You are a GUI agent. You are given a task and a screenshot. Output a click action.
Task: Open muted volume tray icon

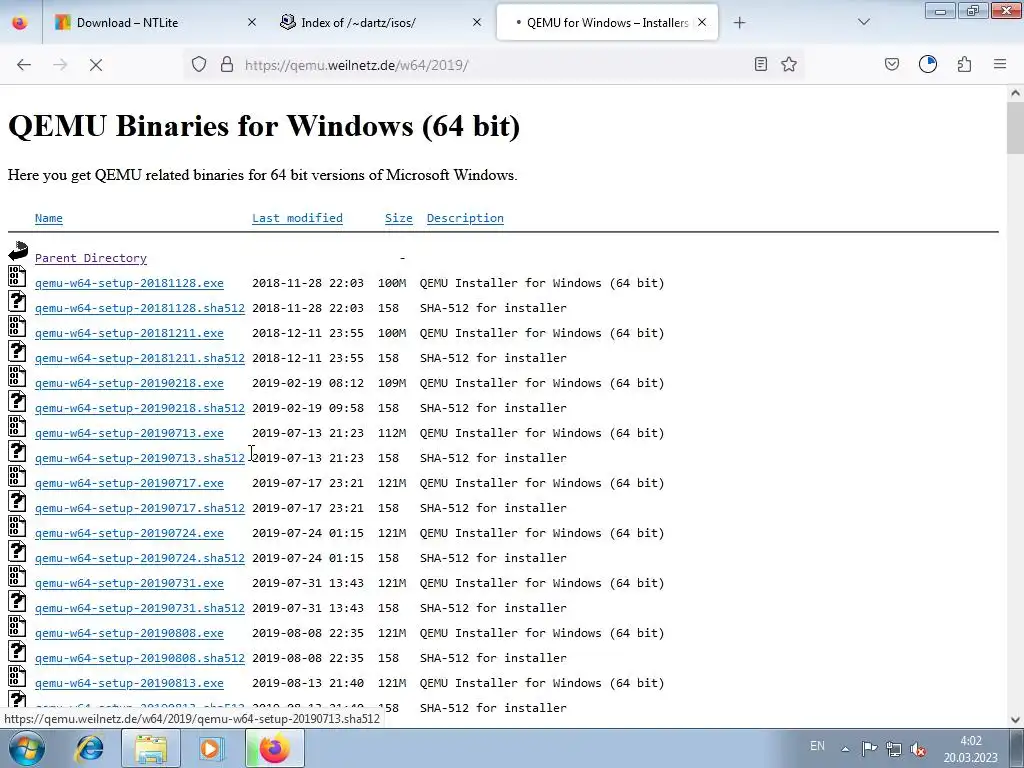(918, 749)
